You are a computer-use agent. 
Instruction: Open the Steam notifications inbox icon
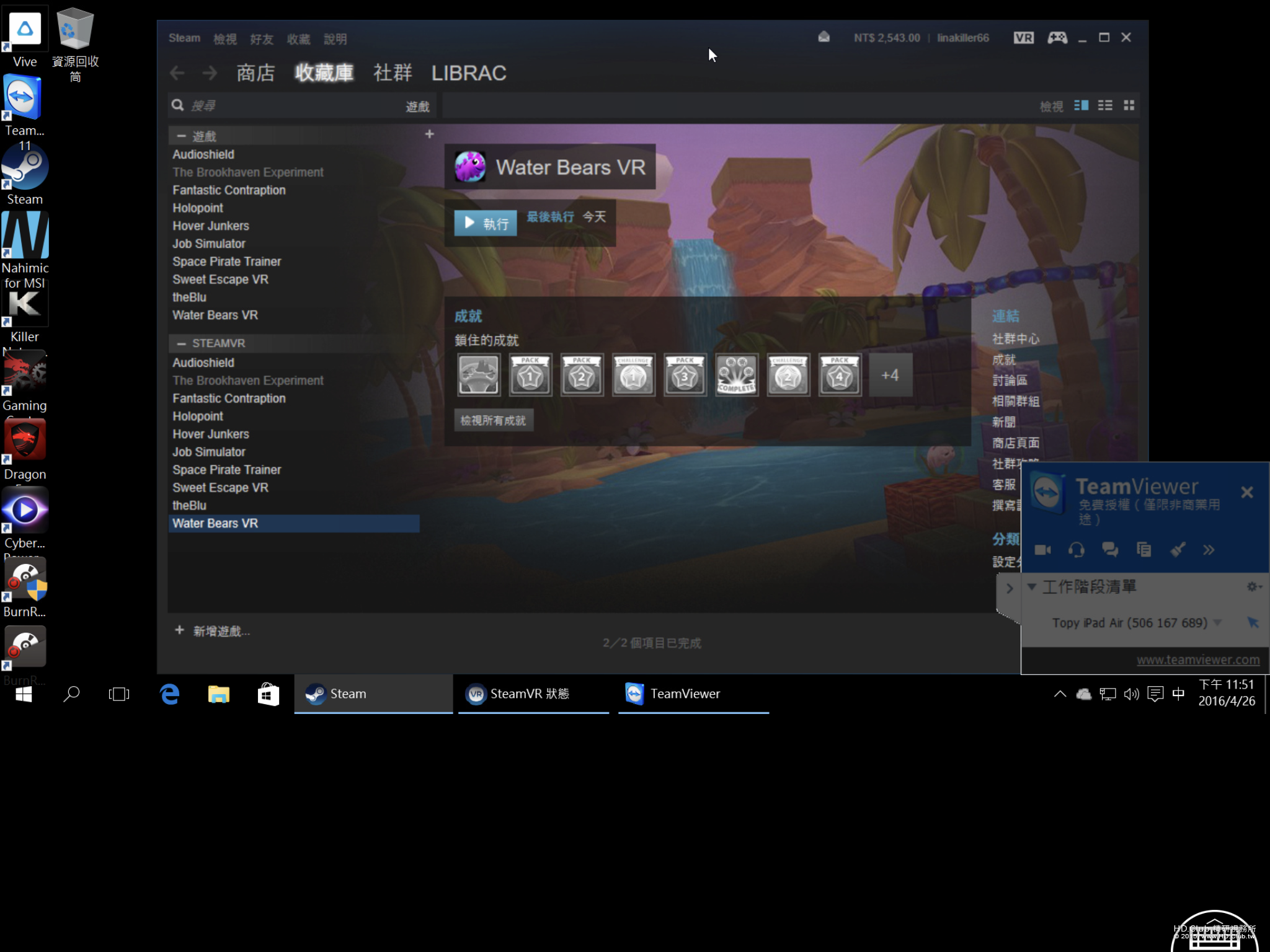pos(824,37)
